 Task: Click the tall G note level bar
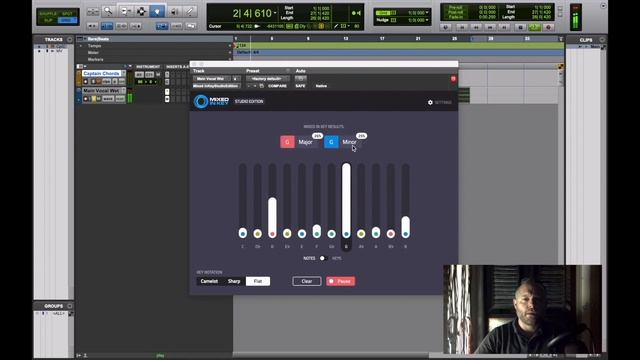tap(346, 200)
